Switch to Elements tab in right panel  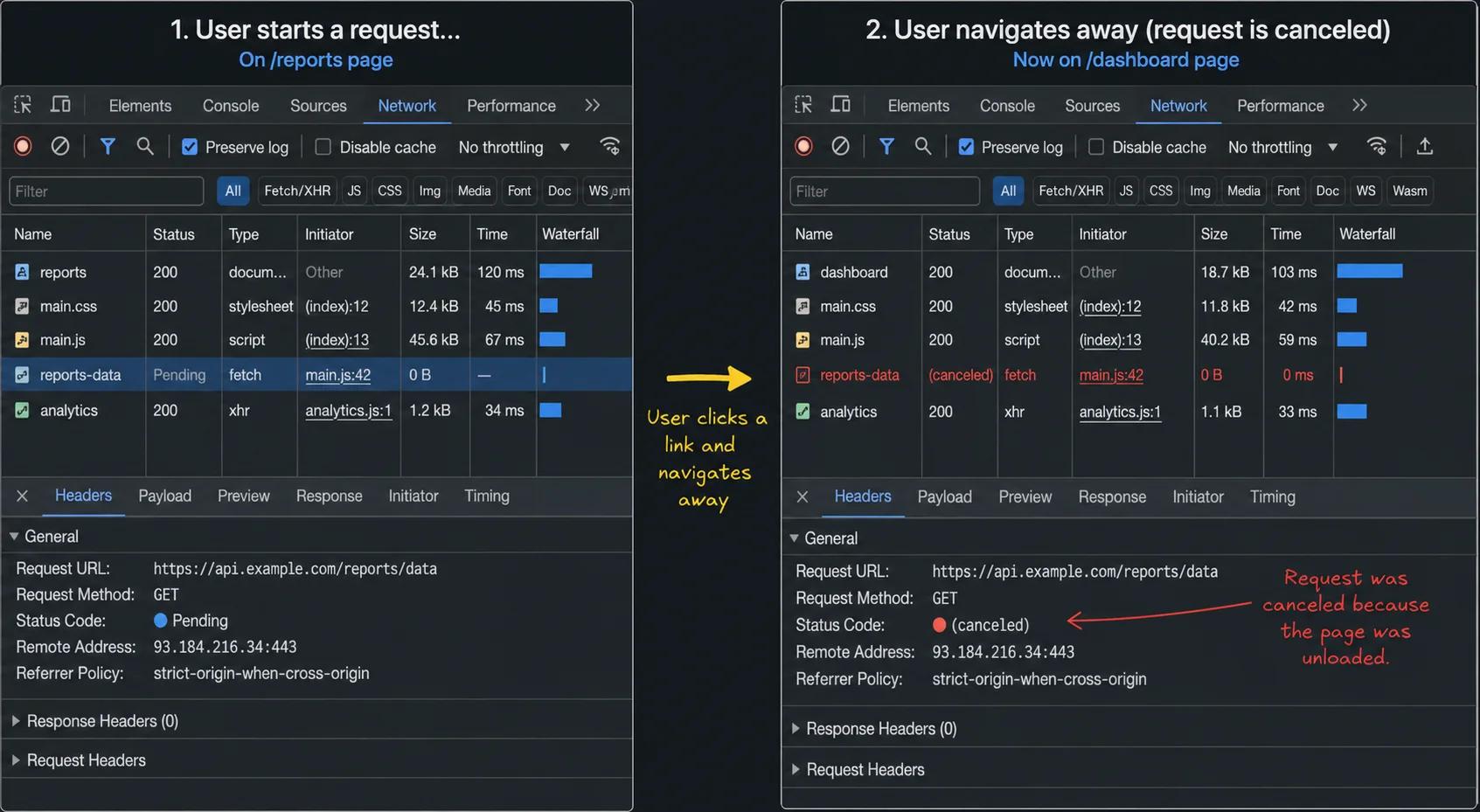(919, 106)
